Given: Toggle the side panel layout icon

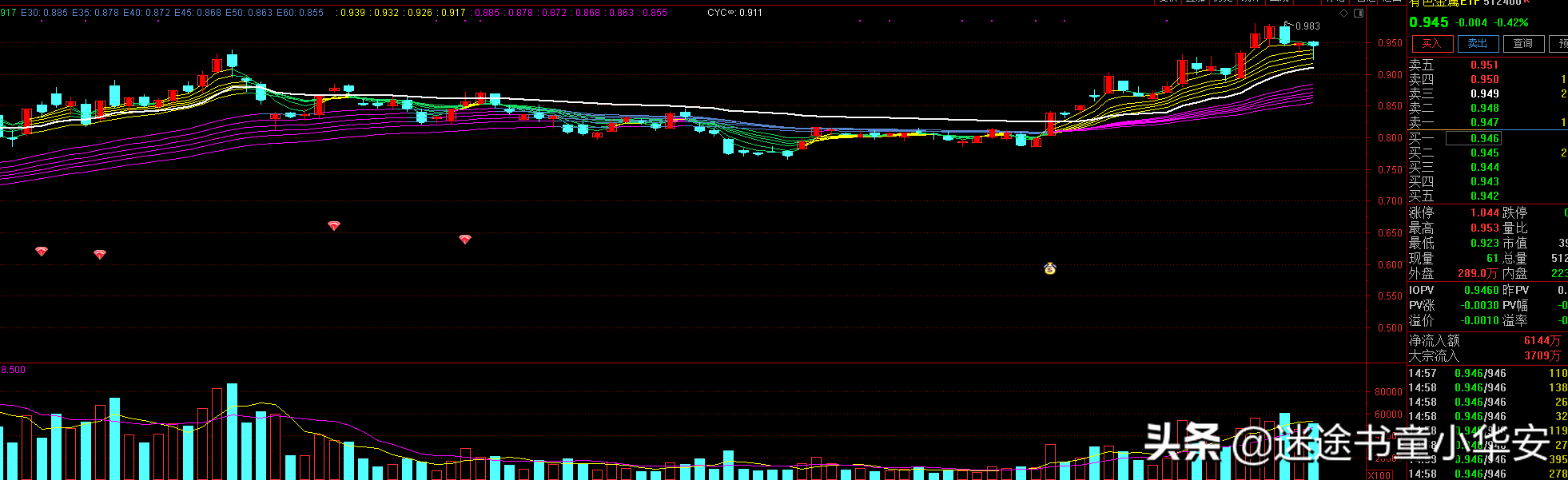Looking at the screenshot, I should (1359, 13).
